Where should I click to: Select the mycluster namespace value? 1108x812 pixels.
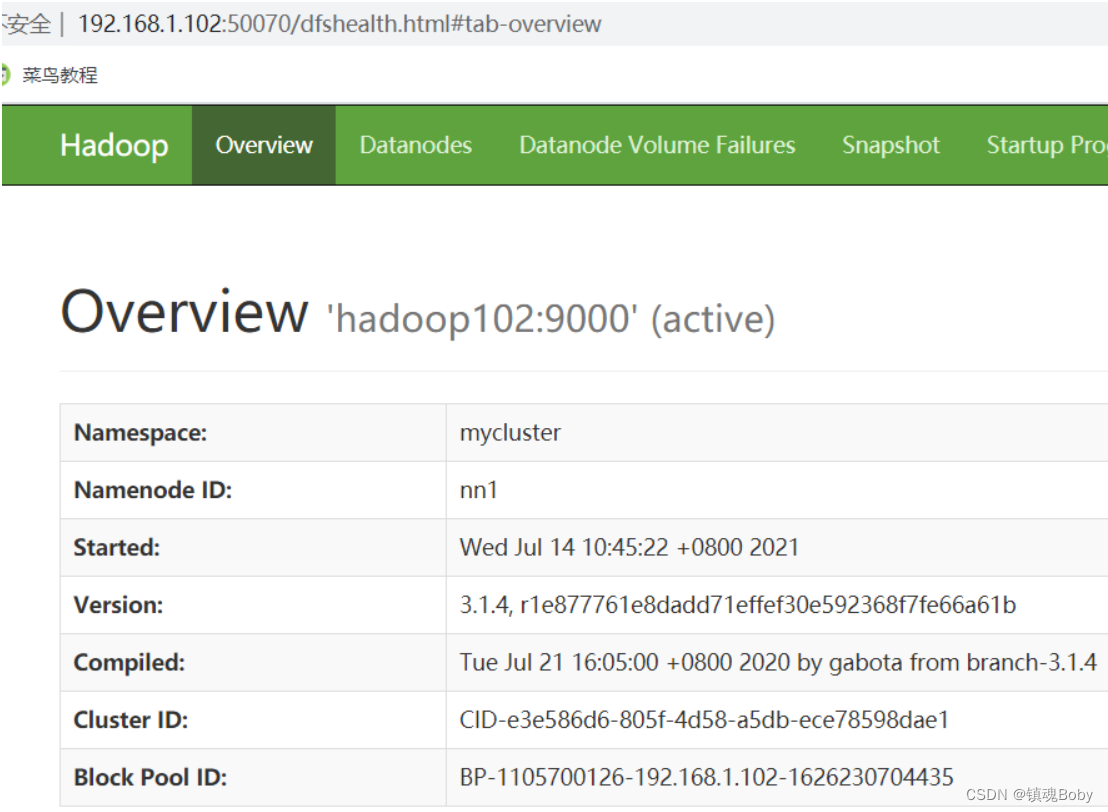[510, 433]
